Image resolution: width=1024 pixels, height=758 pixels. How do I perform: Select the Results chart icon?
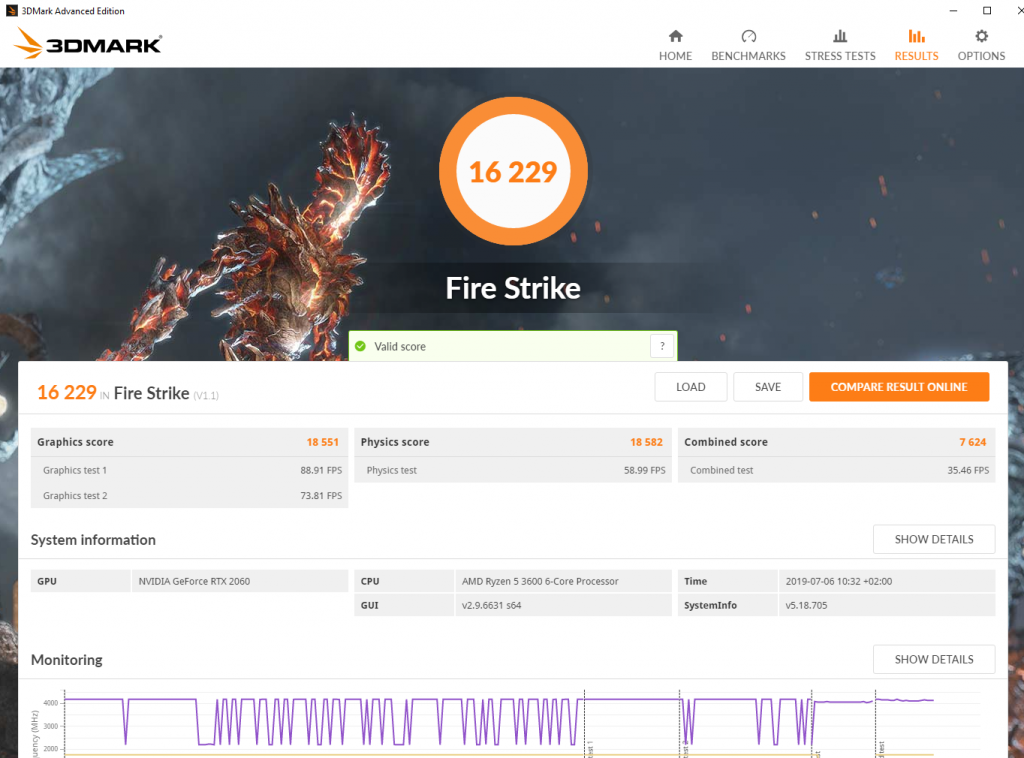pos(916,36)
